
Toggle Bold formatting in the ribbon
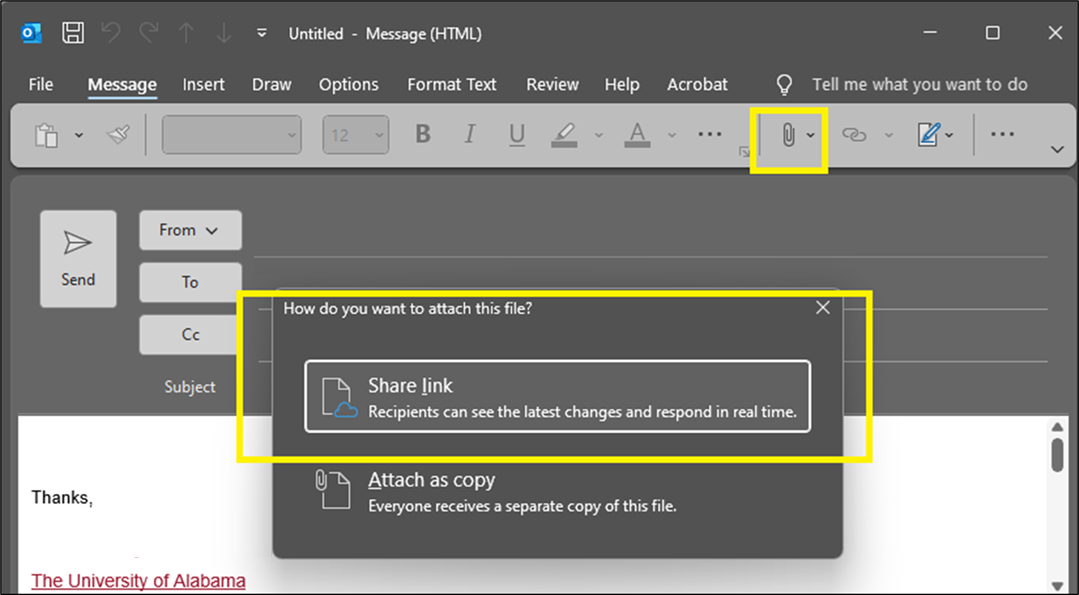point(423,134)
